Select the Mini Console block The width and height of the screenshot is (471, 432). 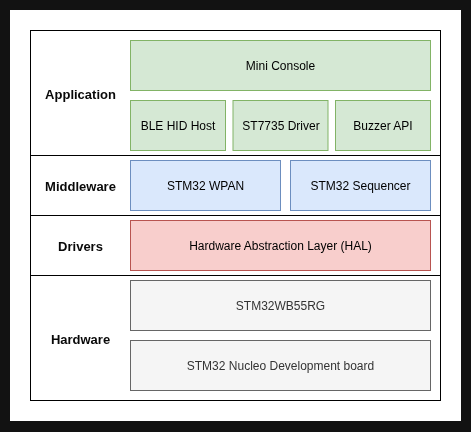point(280,65)
